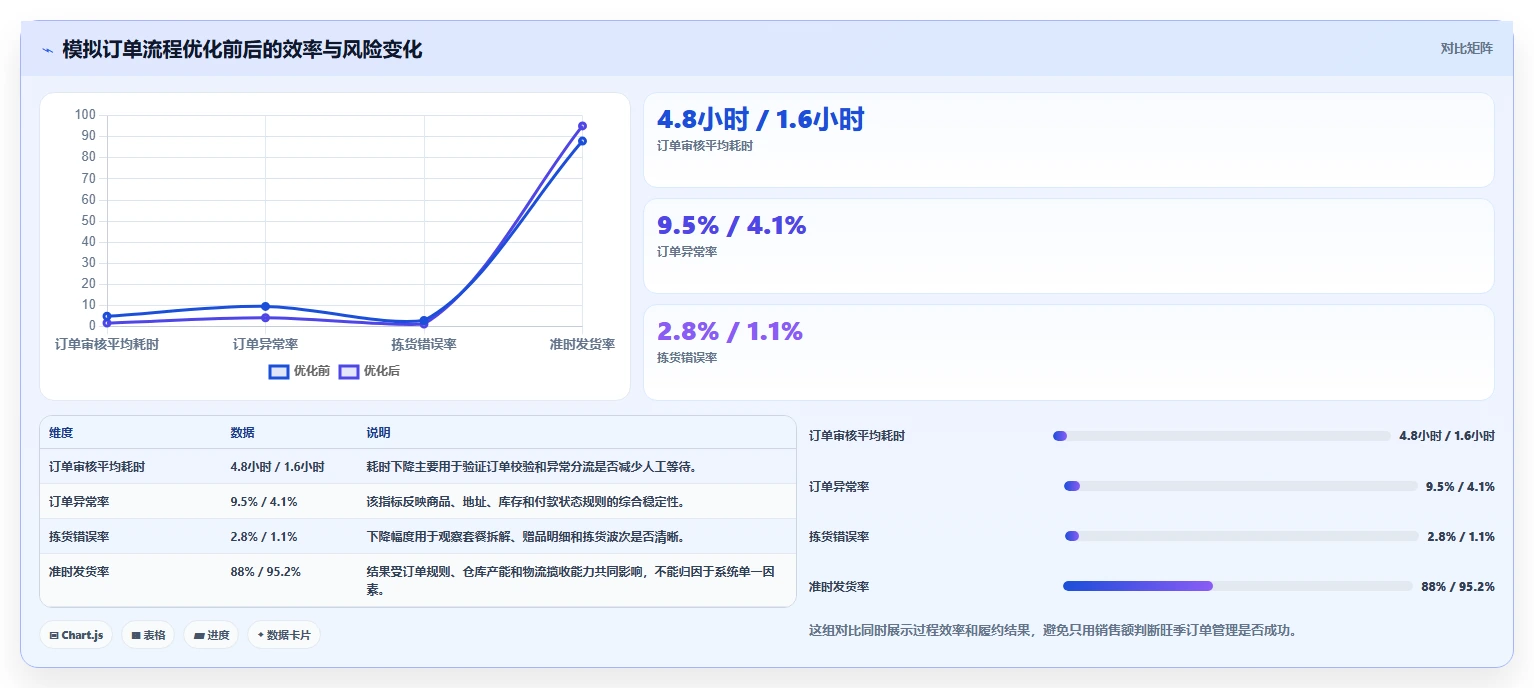This screenshot has width=1534, height=688.
Task: Select the 订单异常率 cell in the table
Action: (79, 502)
